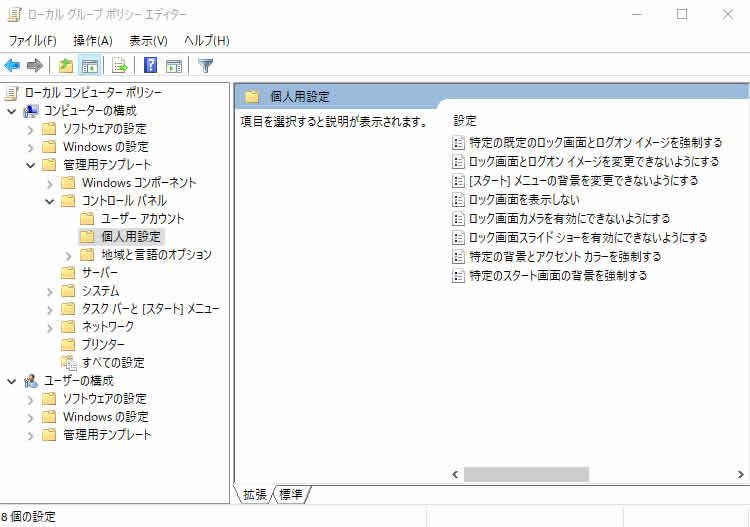Expand the Windows コンポーネント node

click(50, 184)
